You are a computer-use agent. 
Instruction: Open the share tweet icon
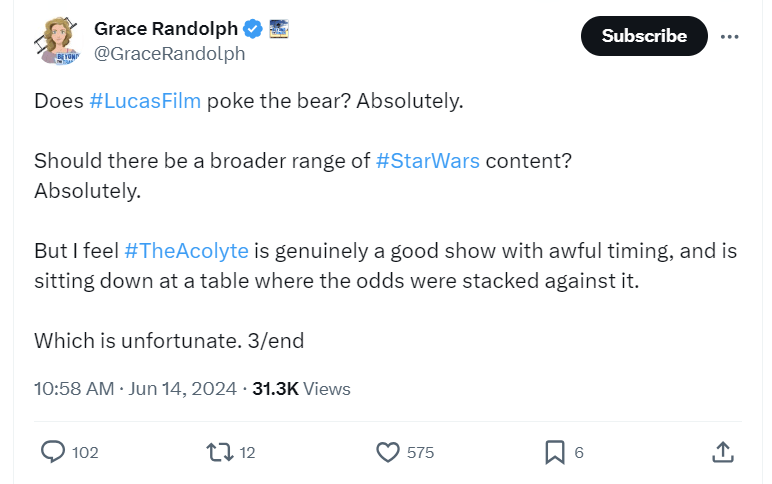pyautogui.click(x=722, y=452)
